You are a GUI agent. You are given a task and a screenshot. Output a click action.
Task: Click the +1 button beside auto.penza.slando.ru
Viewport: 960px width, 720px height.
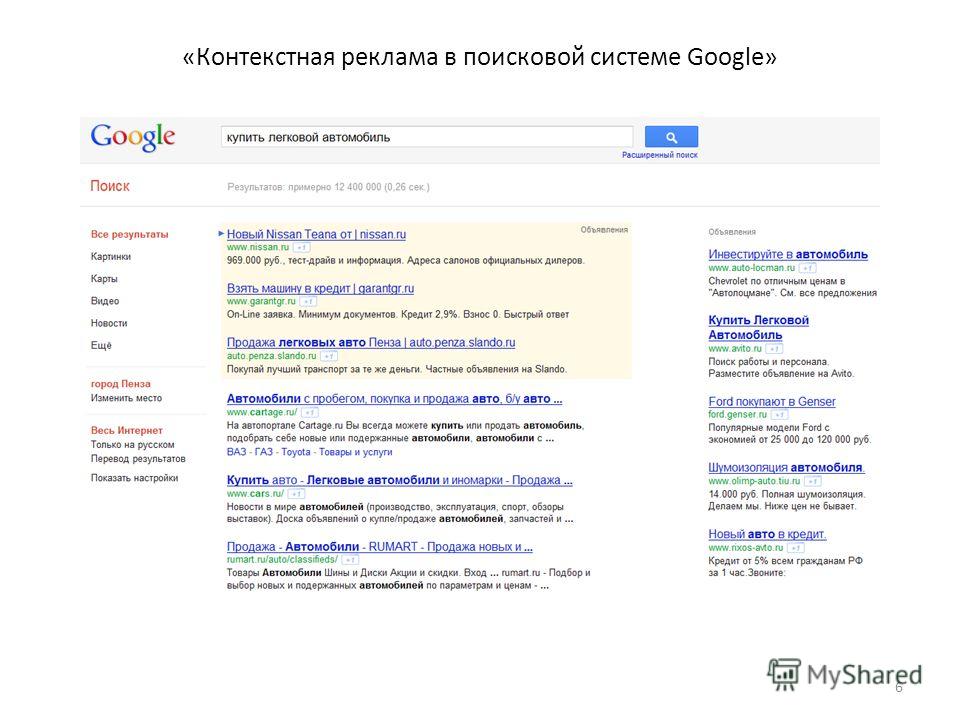click(x=329, y=356)
